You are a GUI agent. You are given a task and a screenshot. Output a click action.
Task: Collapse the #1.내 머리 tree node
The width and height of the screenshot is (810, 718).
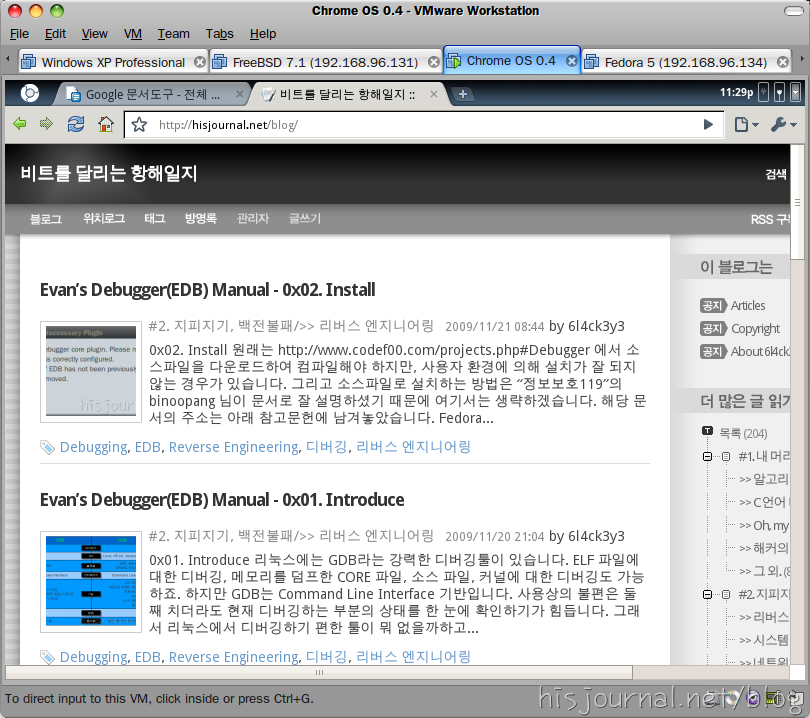(707, 456)
